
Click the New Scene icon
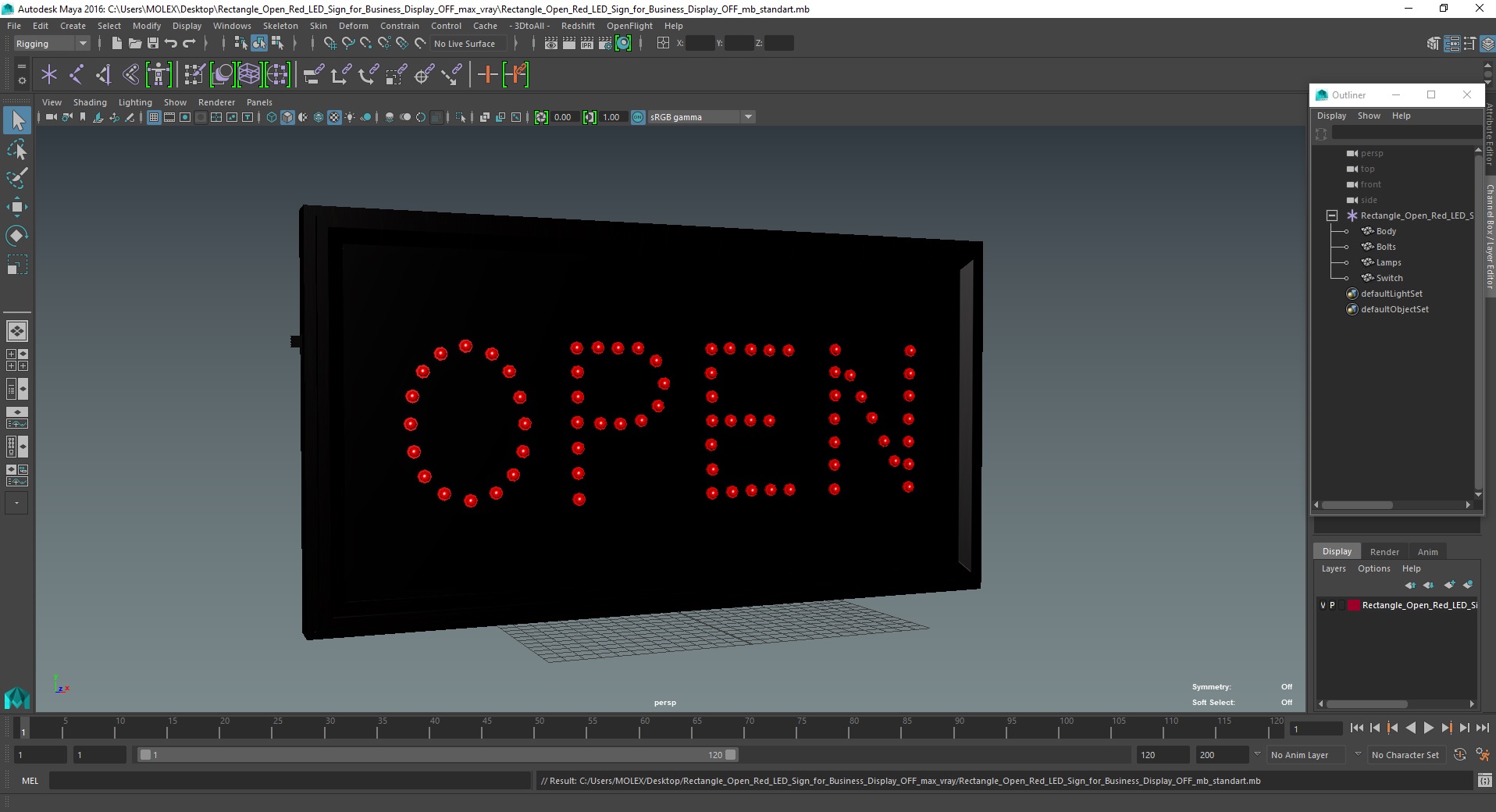click(x=116, y=44)
